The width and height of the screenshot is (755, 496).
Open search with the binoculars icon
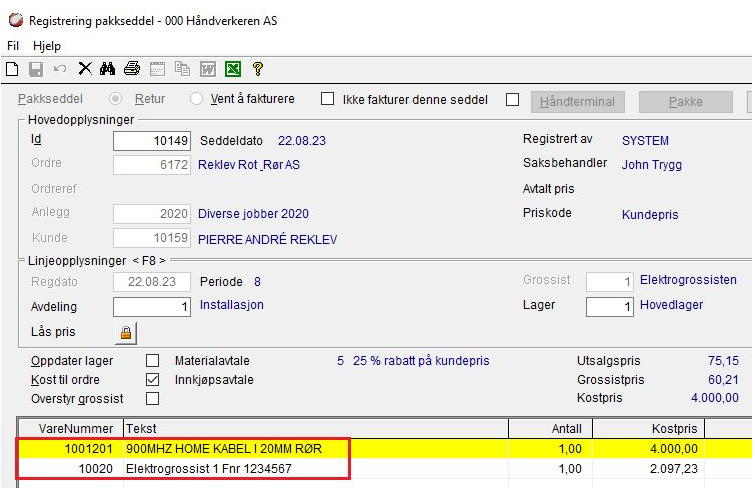(107, 69)
